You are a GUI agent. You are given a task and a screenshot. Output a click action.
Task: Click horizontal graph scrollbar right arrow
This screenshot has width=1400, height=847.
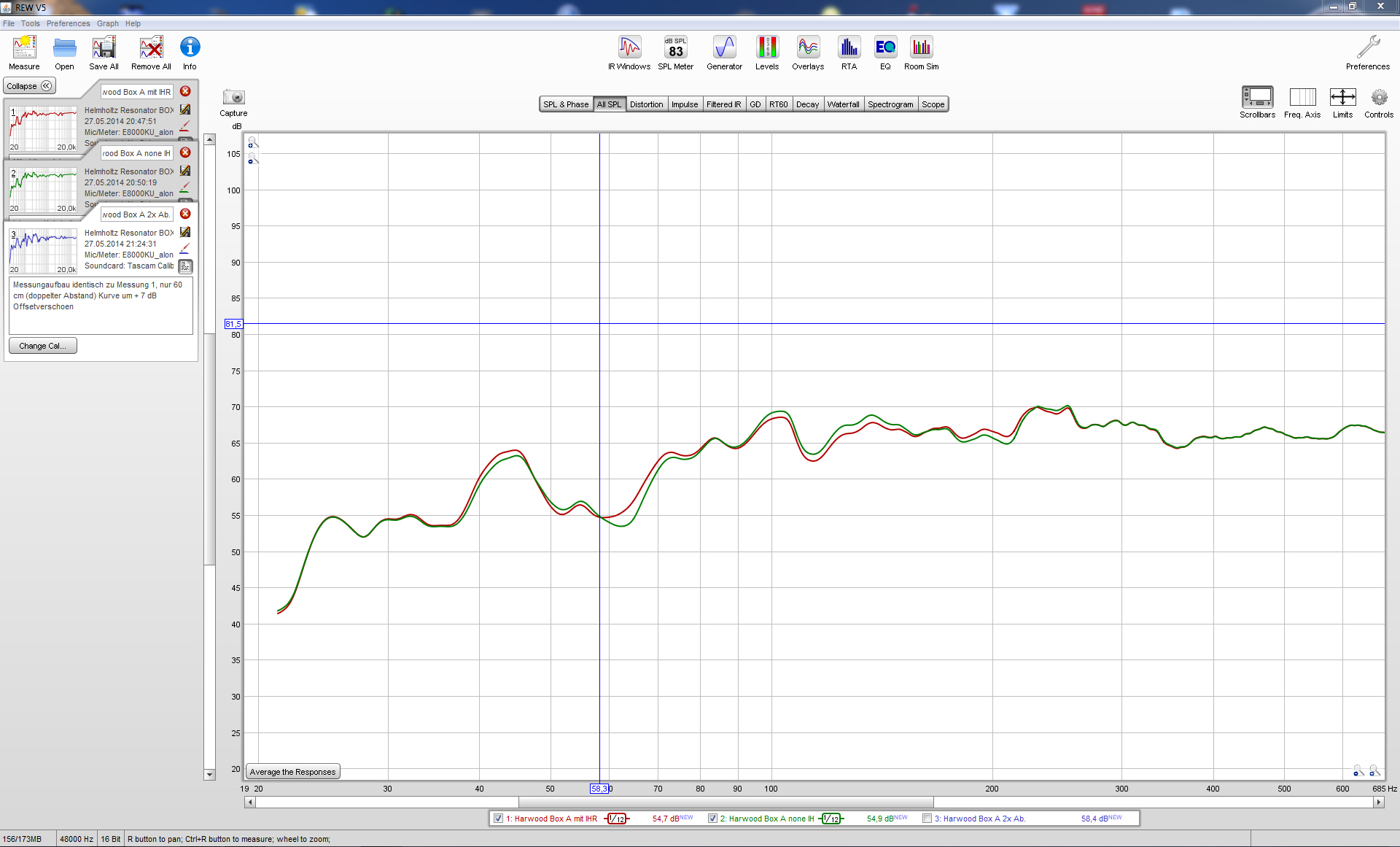(x=1379, y=802)
